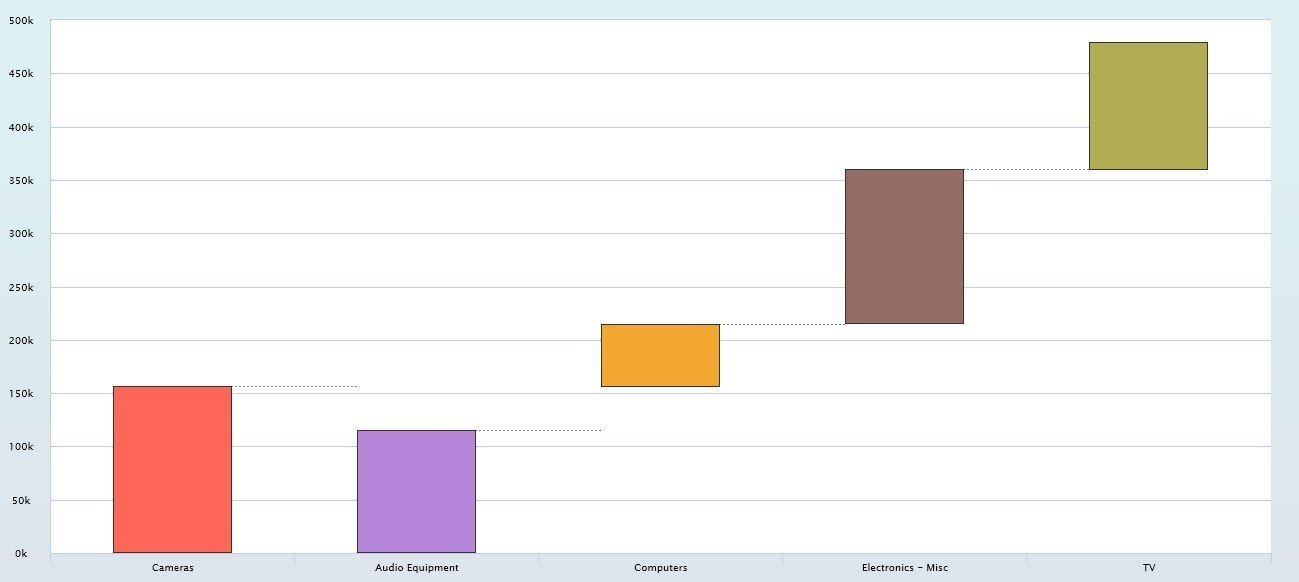This screenshot has width=1299, height=582.
Task: Click the red Cameras bar
Action: [172, 469]
